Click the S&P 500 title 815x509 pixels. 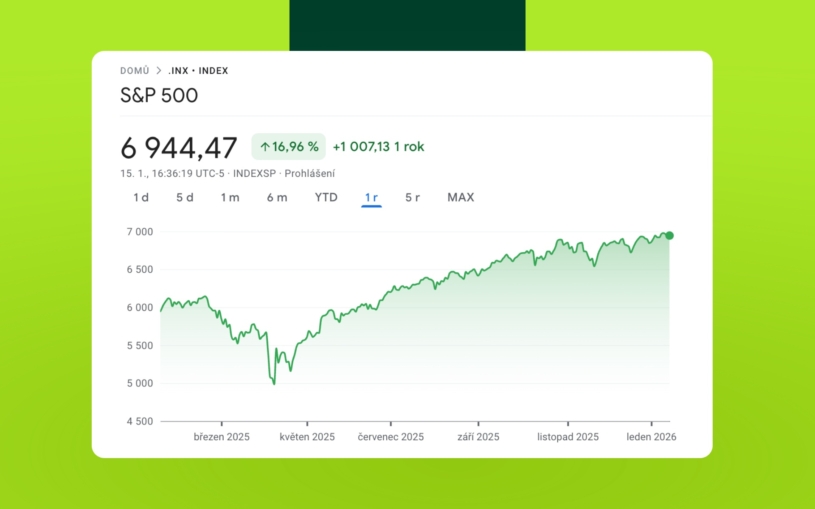(x=159, y=96)
